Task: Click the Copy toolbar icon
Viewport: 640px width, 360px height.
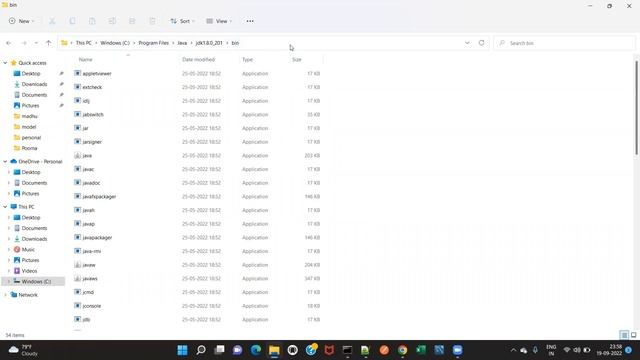Action: click(72, 21)
